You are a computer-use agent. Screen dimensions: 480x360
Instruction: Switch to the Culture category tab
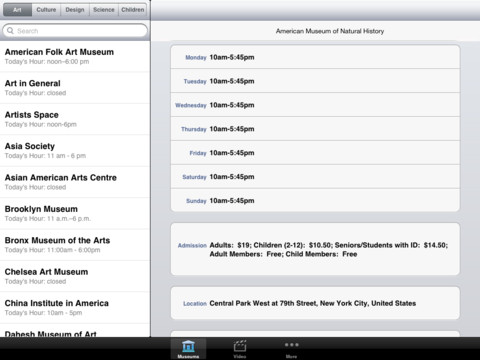46,10
